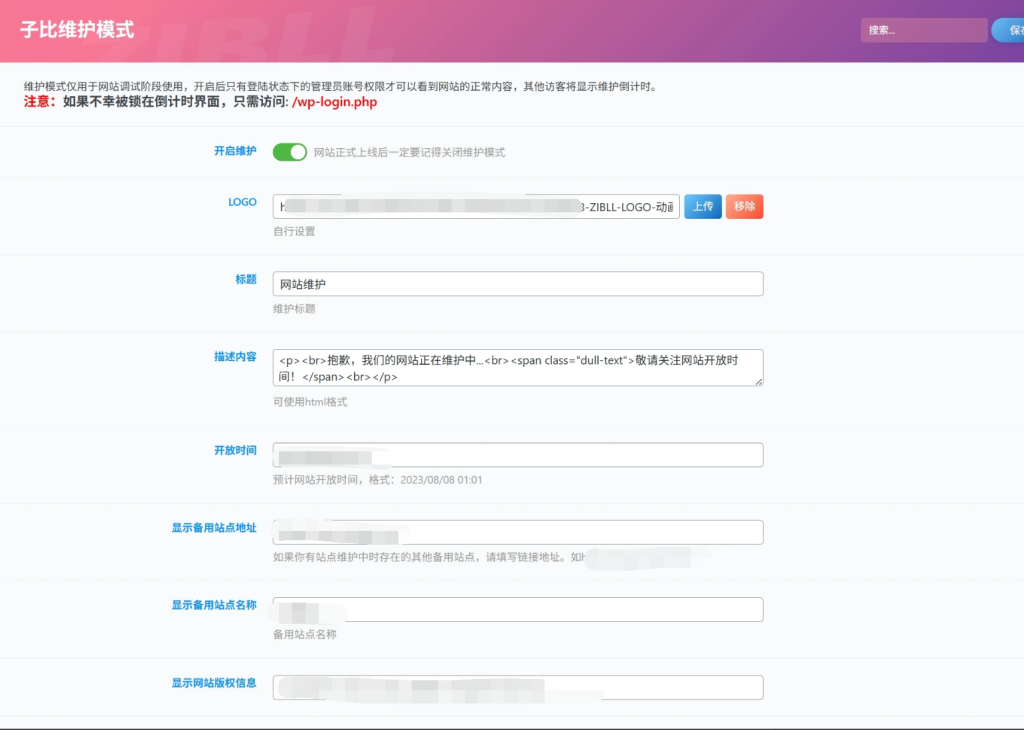Click the red 注意： warning text

click(x=40, y=102)
